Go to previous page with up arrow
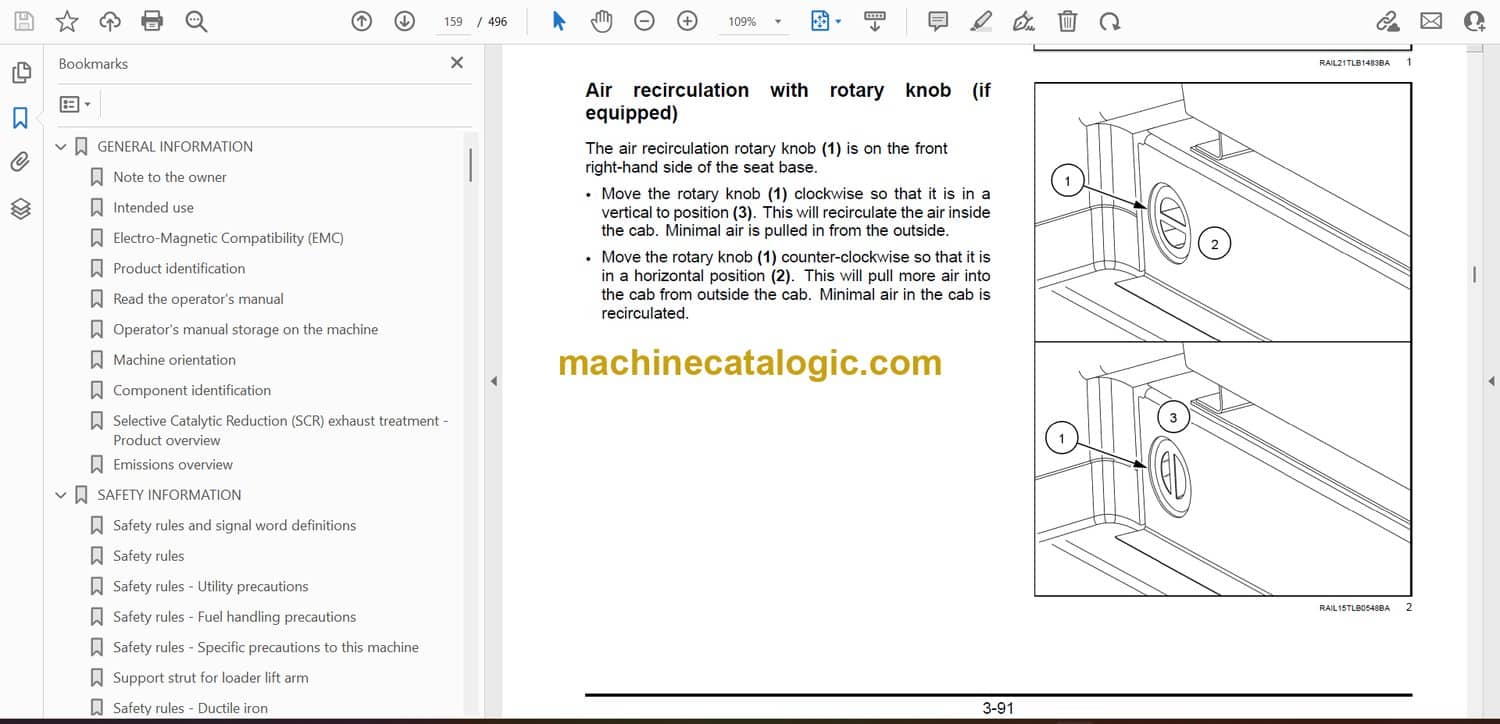The height and width of the screenshot is (724, 1500). (x=362, y=21)
